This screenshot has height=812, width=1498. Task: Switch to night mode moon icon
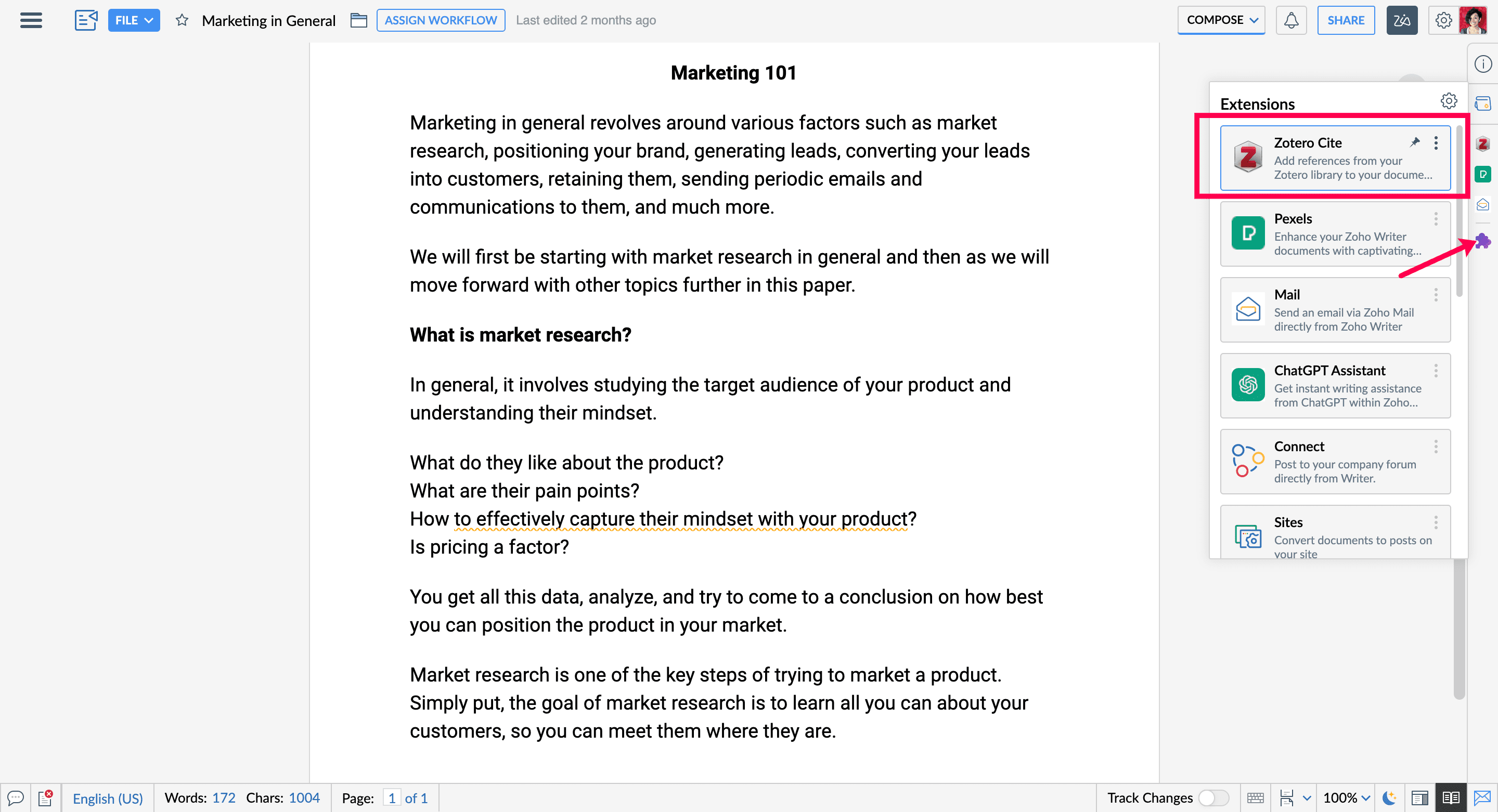[x=1389, y=798]
